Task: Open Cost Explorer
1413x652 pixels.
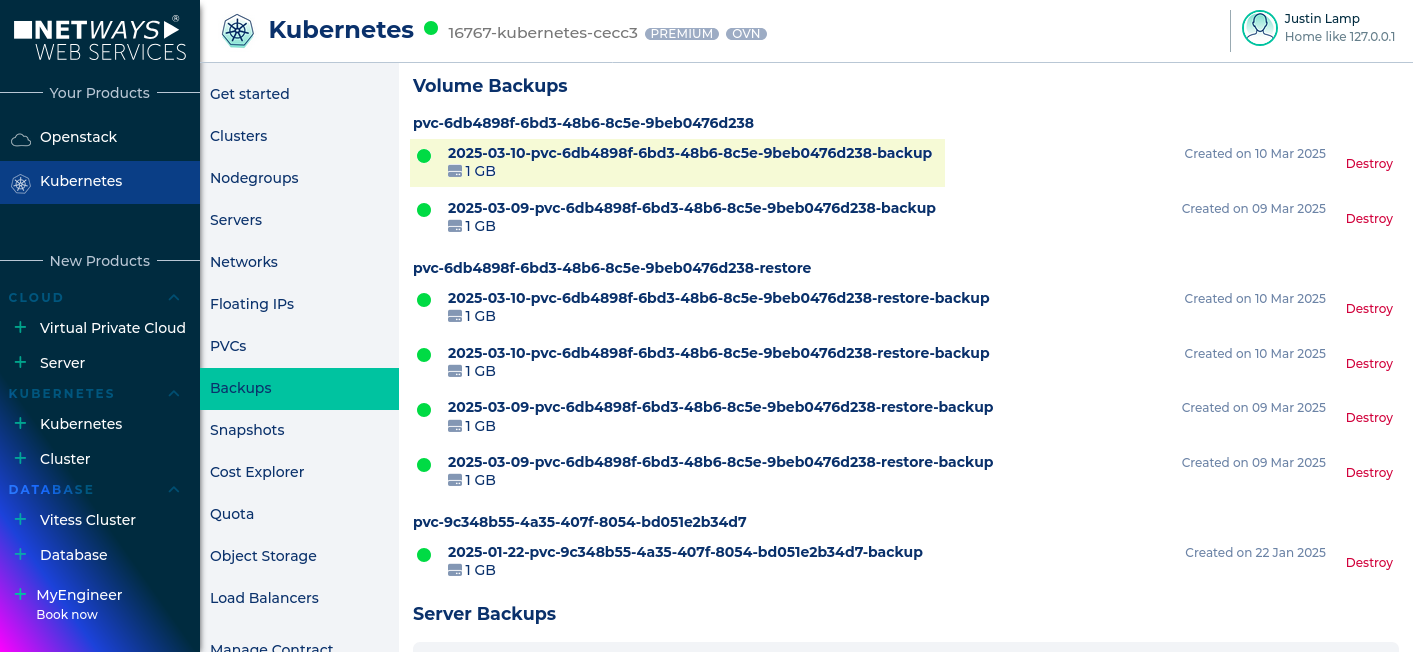Action: tap(299, 472)
